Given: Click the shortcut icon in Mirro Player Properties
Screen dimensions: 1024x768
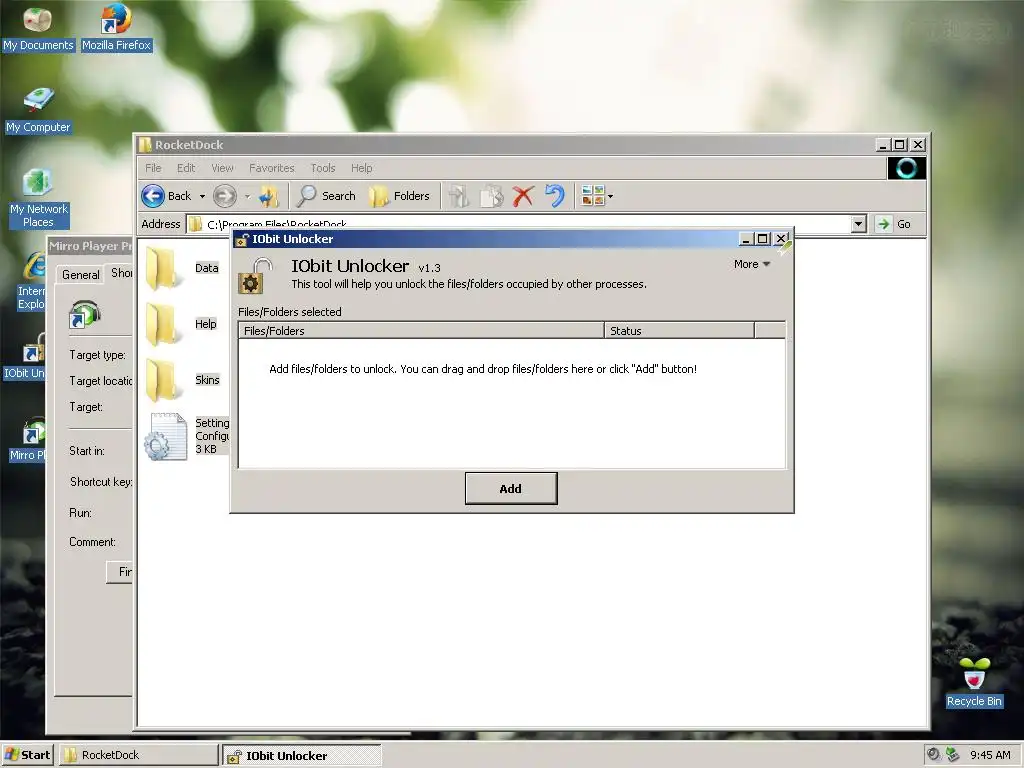Looking at the screenshot, I should pos(85,314).
